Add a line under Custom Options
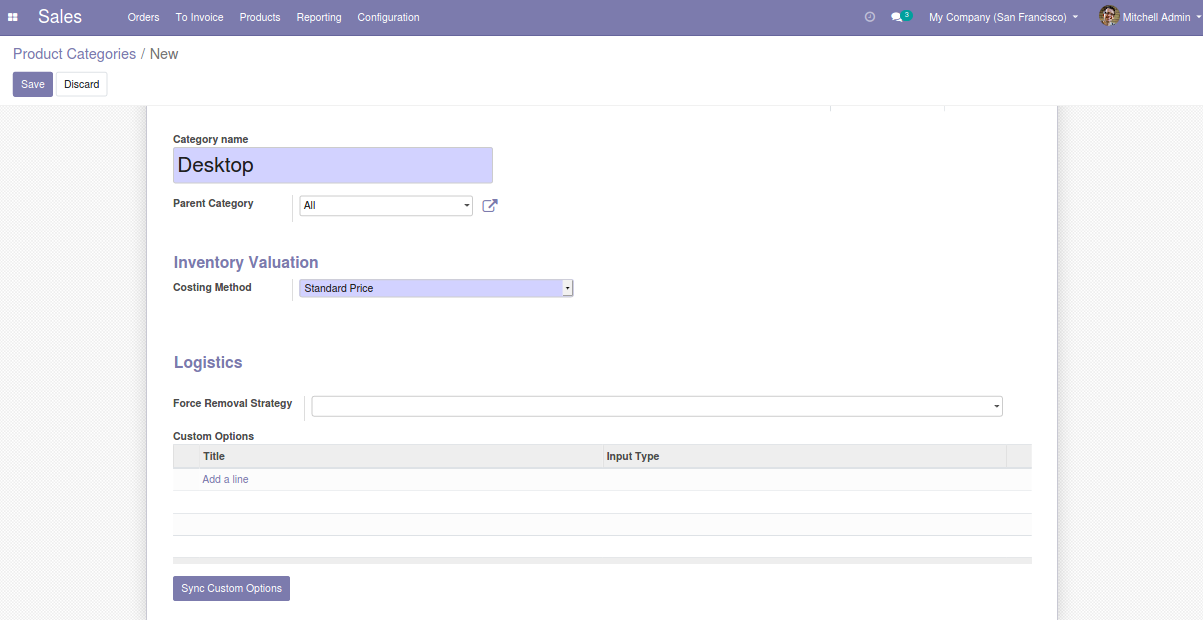 point(225,479)
